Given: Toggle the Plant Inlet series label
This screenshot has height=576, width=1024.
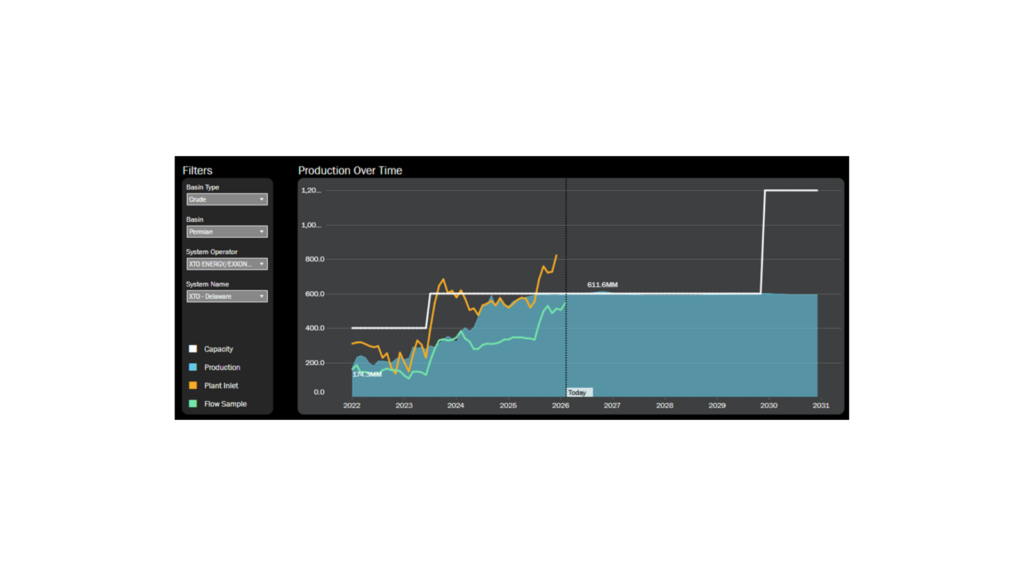Looking at the screenshot, I should (221, 385).
